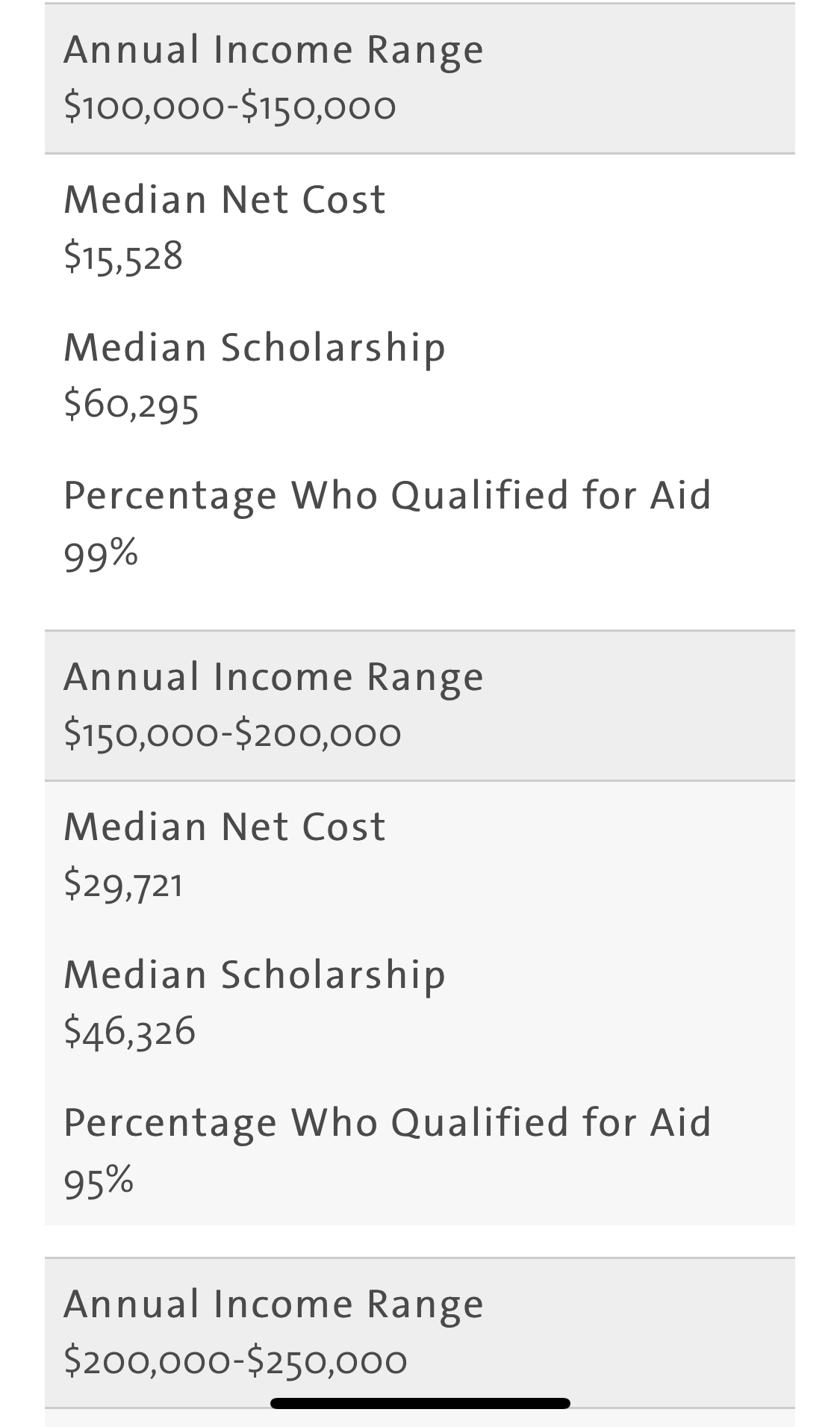The image size is (840, 1427).
Task: Tap first Percentage Who Qualified for Aid label
Action: [x=388, y=495]
